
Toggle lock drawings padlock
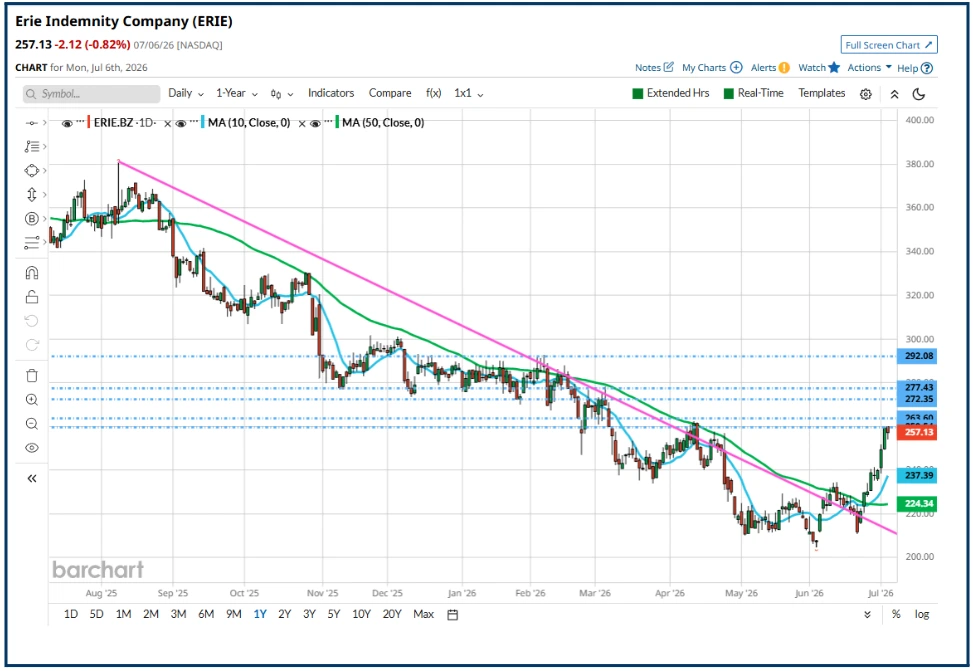32,297
